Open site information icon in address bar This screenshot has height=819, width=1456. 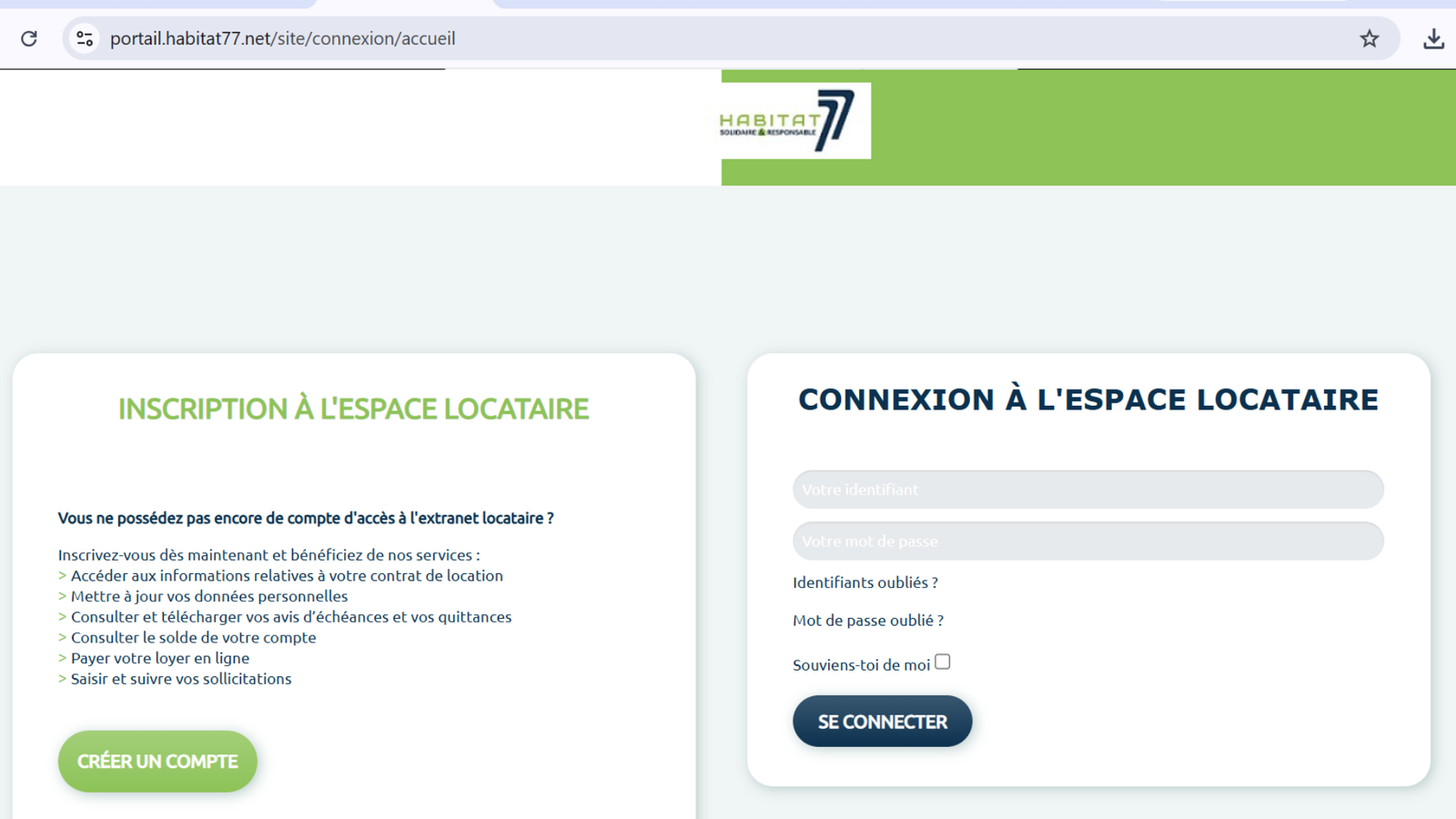pyautogui.click(x=85, y=38)
